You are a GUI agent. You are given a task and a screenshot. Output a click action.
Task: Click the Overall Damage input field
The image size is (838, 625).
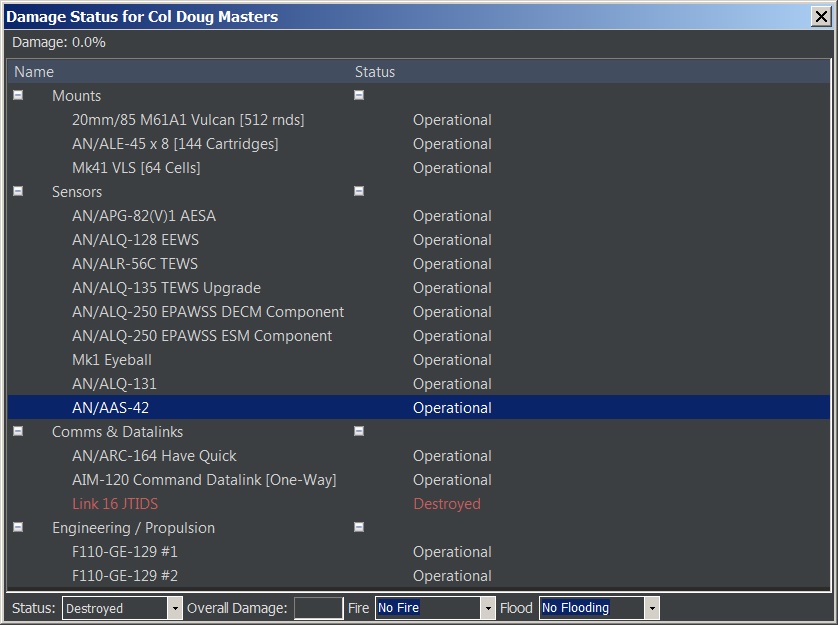click(x=319, y=608)
